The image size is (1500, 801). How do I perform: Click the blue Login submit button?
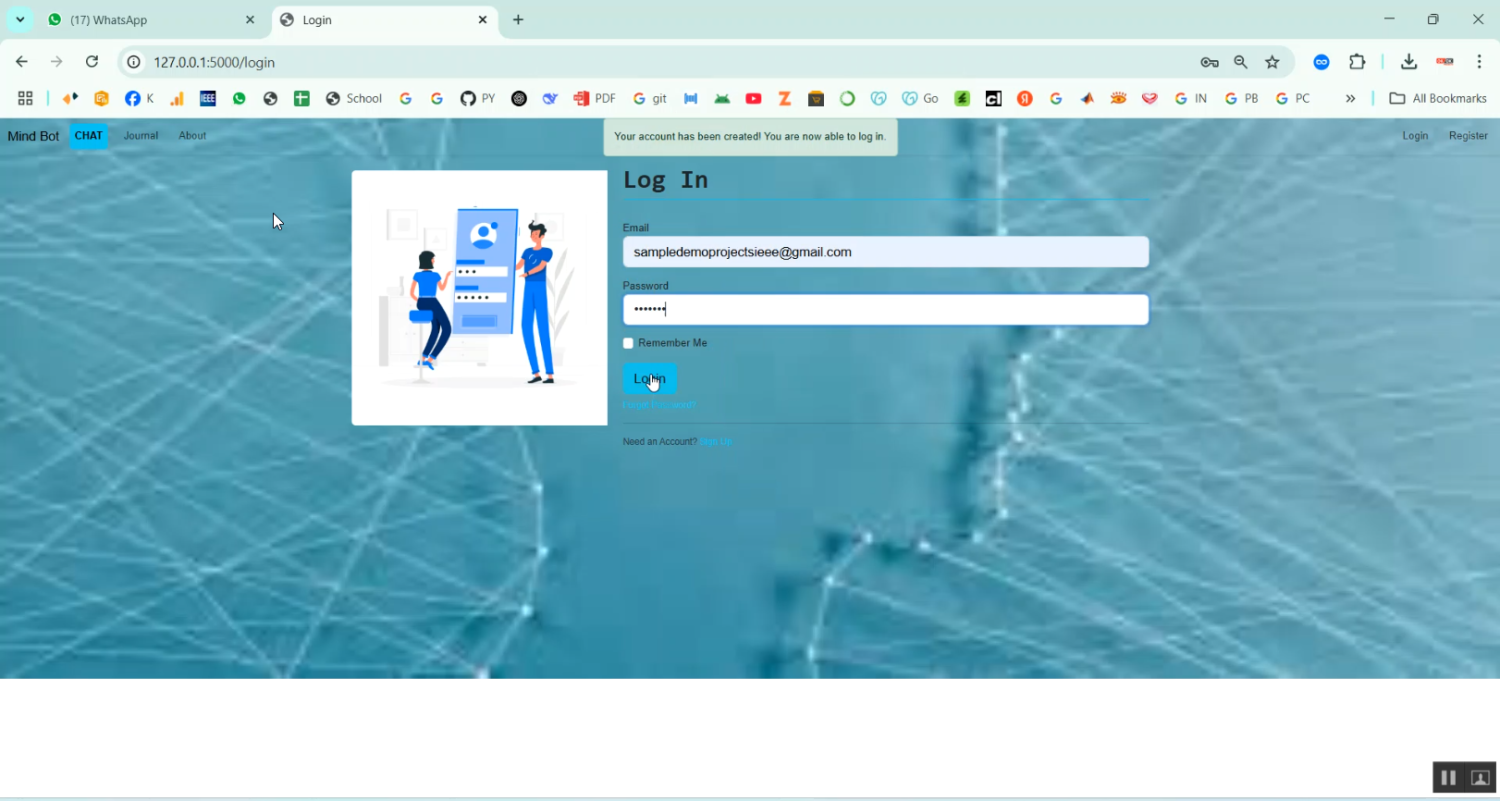point(650,379)
